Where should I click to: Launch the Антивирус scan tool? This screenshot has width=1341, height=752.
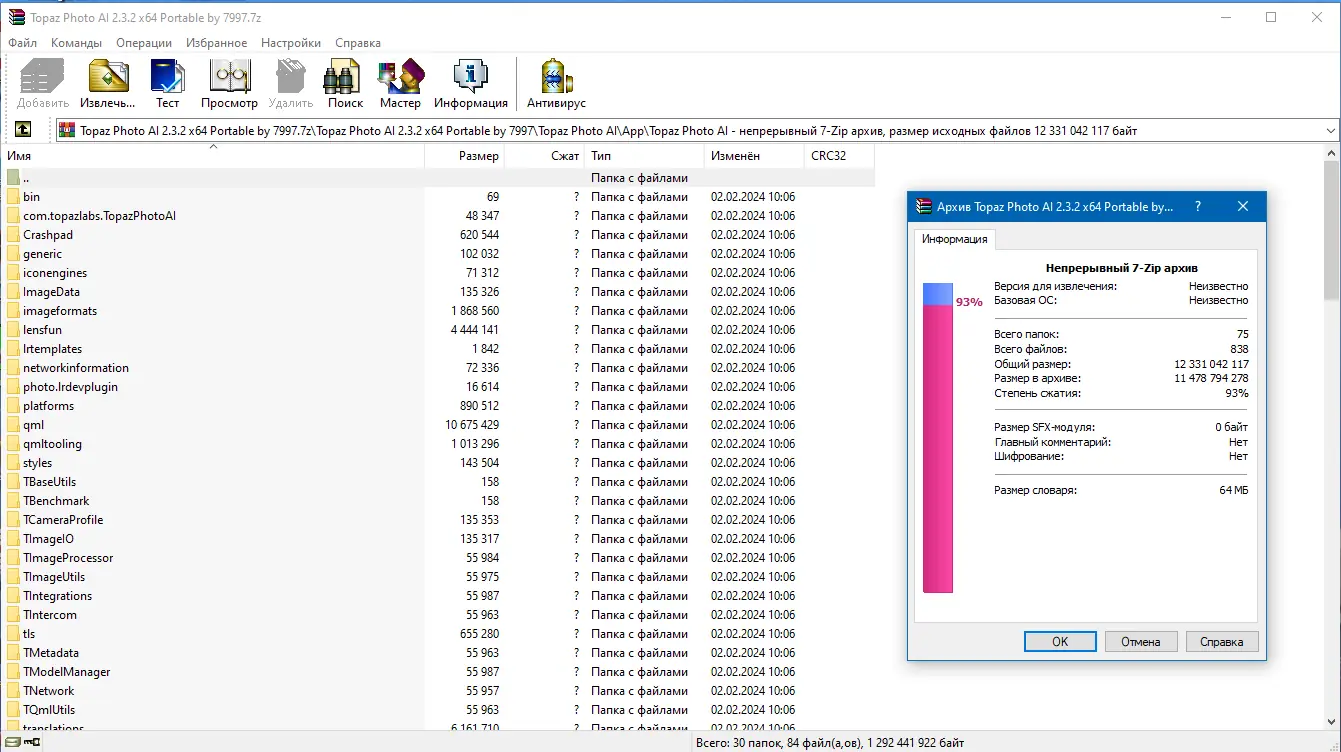[x=556, y=77]
